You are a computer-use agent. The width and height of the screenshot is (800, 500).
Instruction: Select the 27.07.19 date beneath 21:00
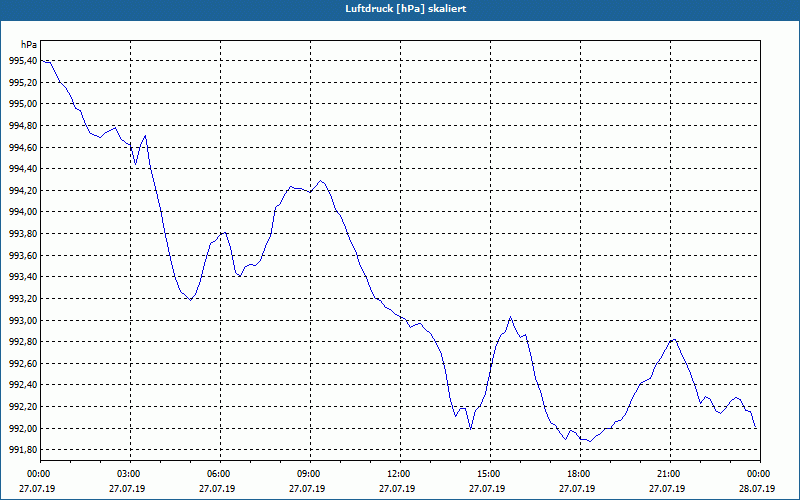[667, 489]
